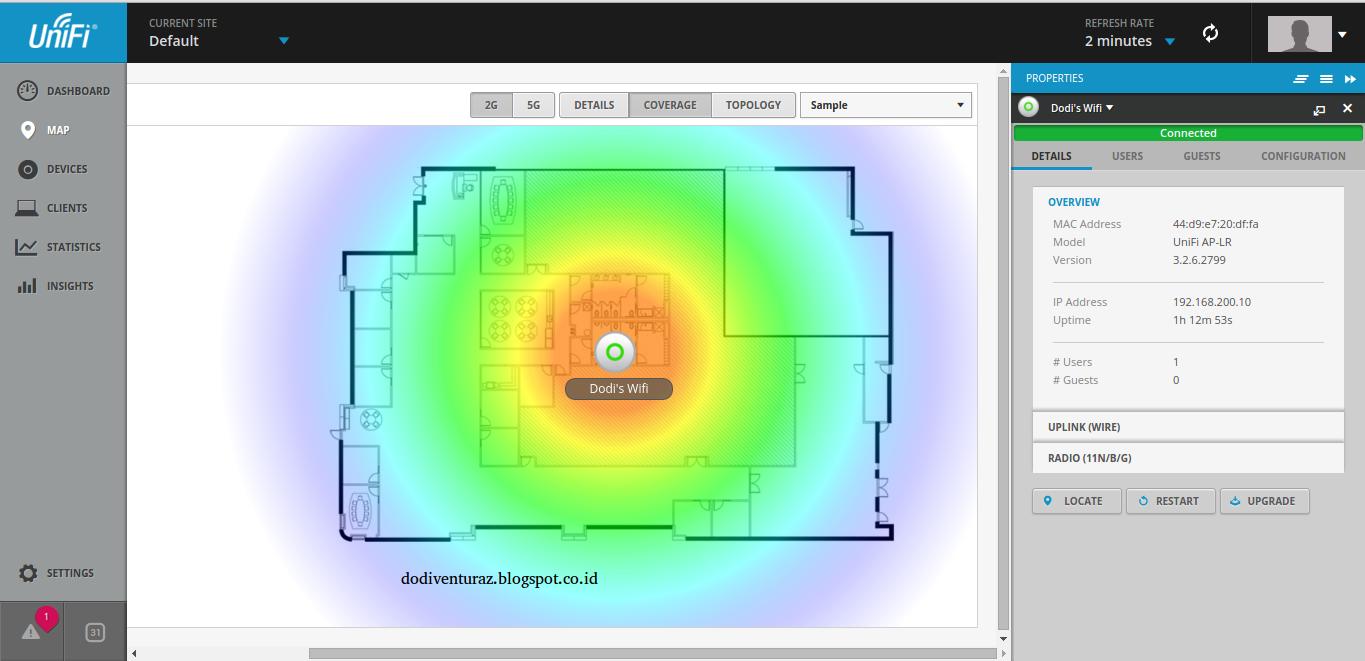This screenshot has height=661, width=1365.
Task: Pop out the Dodi's Wifi properties window
Action: coord(1319,109)
